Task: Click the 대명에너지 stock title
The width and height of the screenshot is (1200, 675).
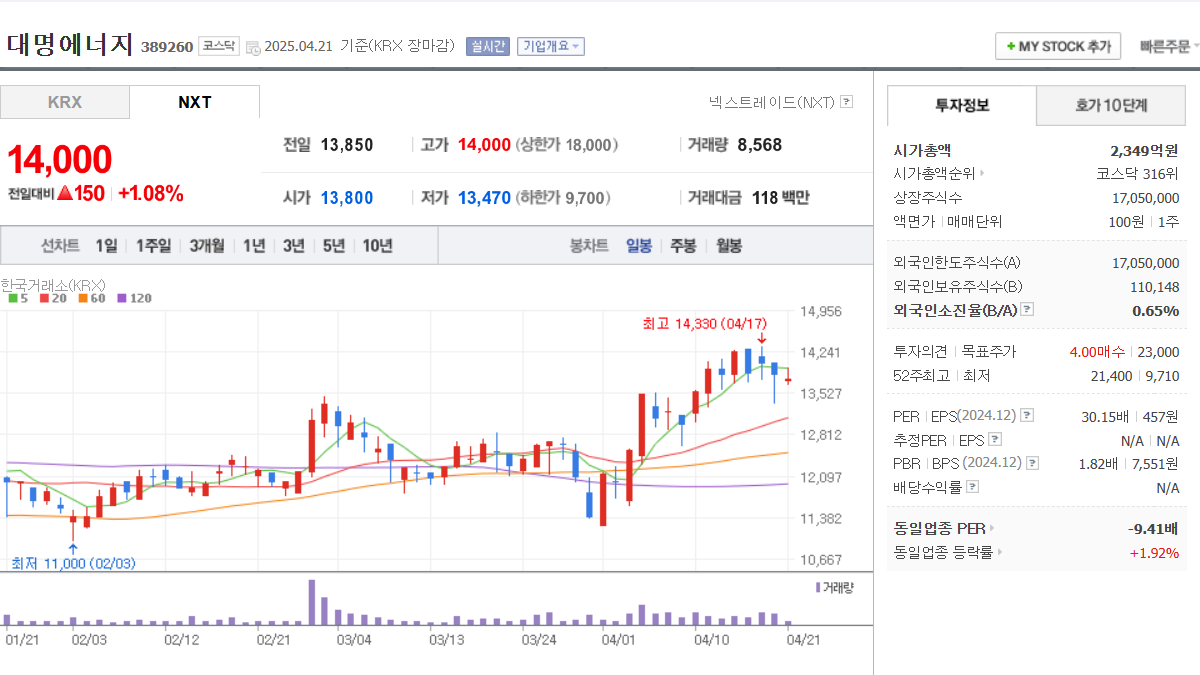Action: pos(69,45)
